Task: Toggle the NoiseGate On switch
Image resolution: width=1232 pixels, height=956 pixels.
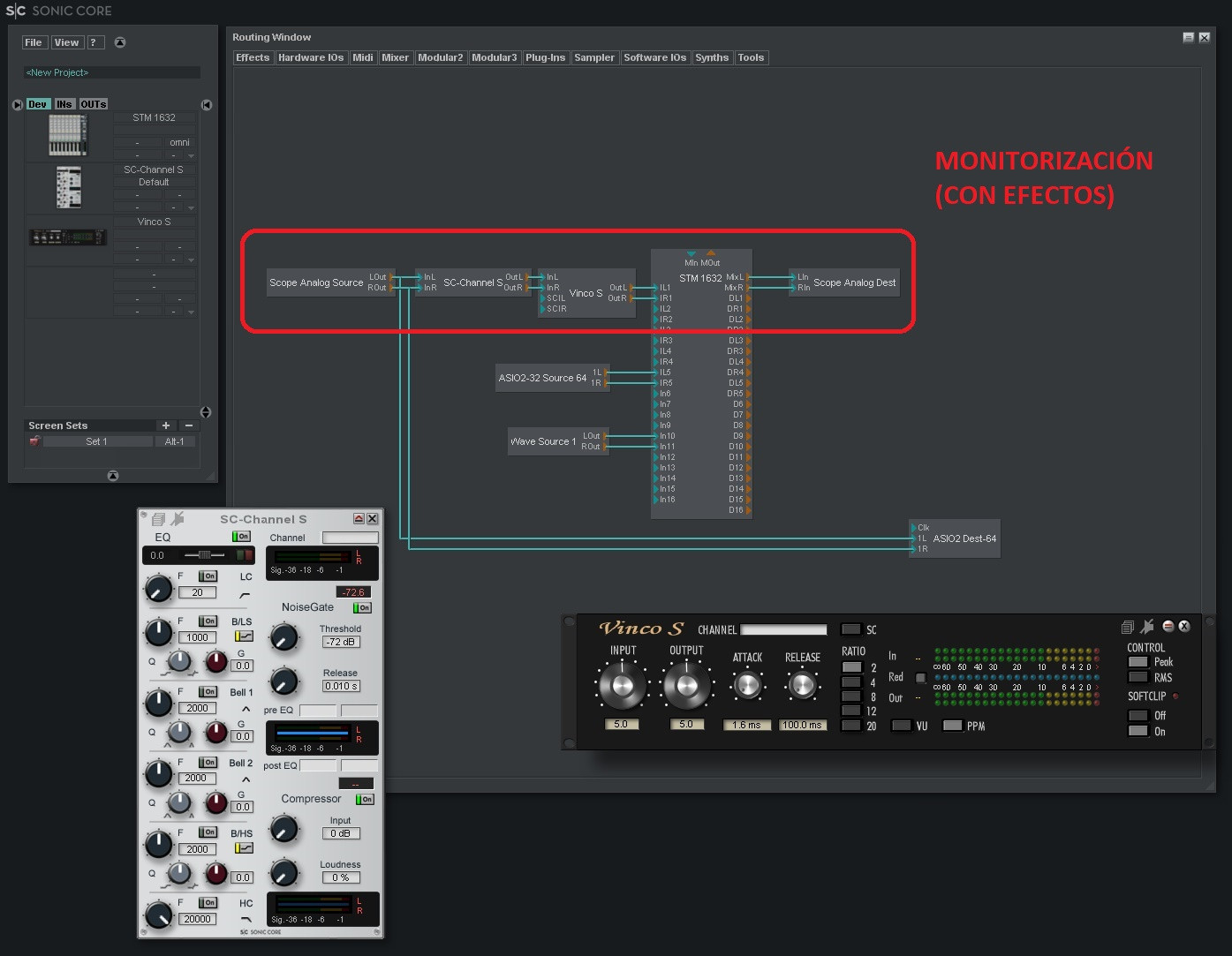Action: point(362,607)
